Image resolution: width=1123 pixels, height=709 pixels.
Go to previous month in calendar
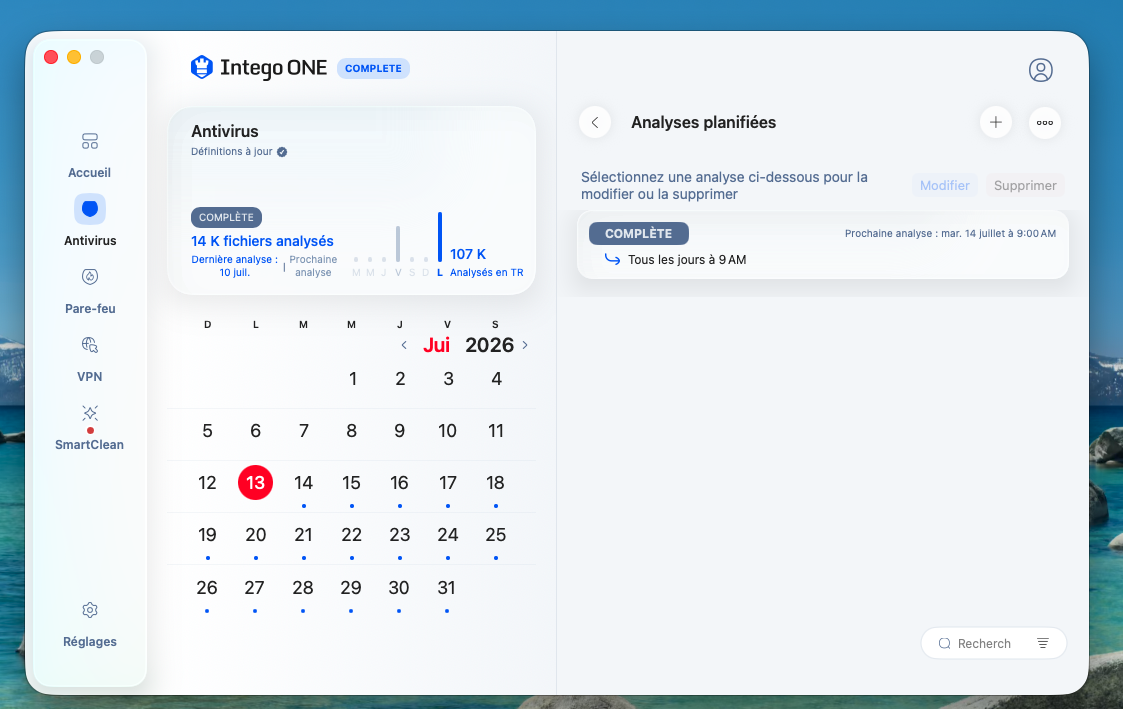pos(404,345)
